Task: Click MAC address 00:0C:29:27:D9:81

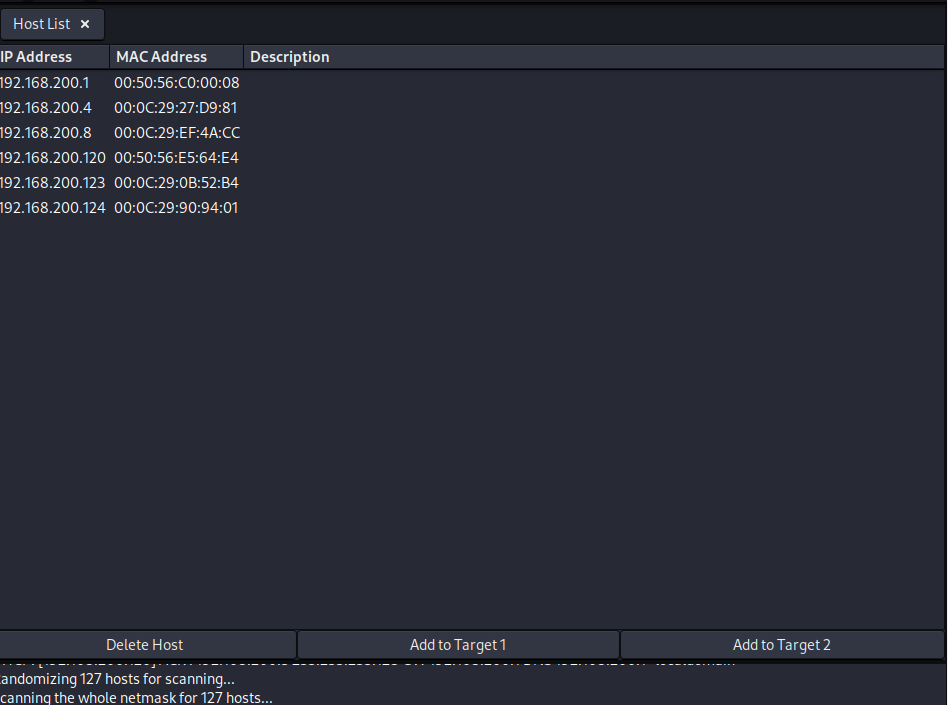Action: click(176, 108)
